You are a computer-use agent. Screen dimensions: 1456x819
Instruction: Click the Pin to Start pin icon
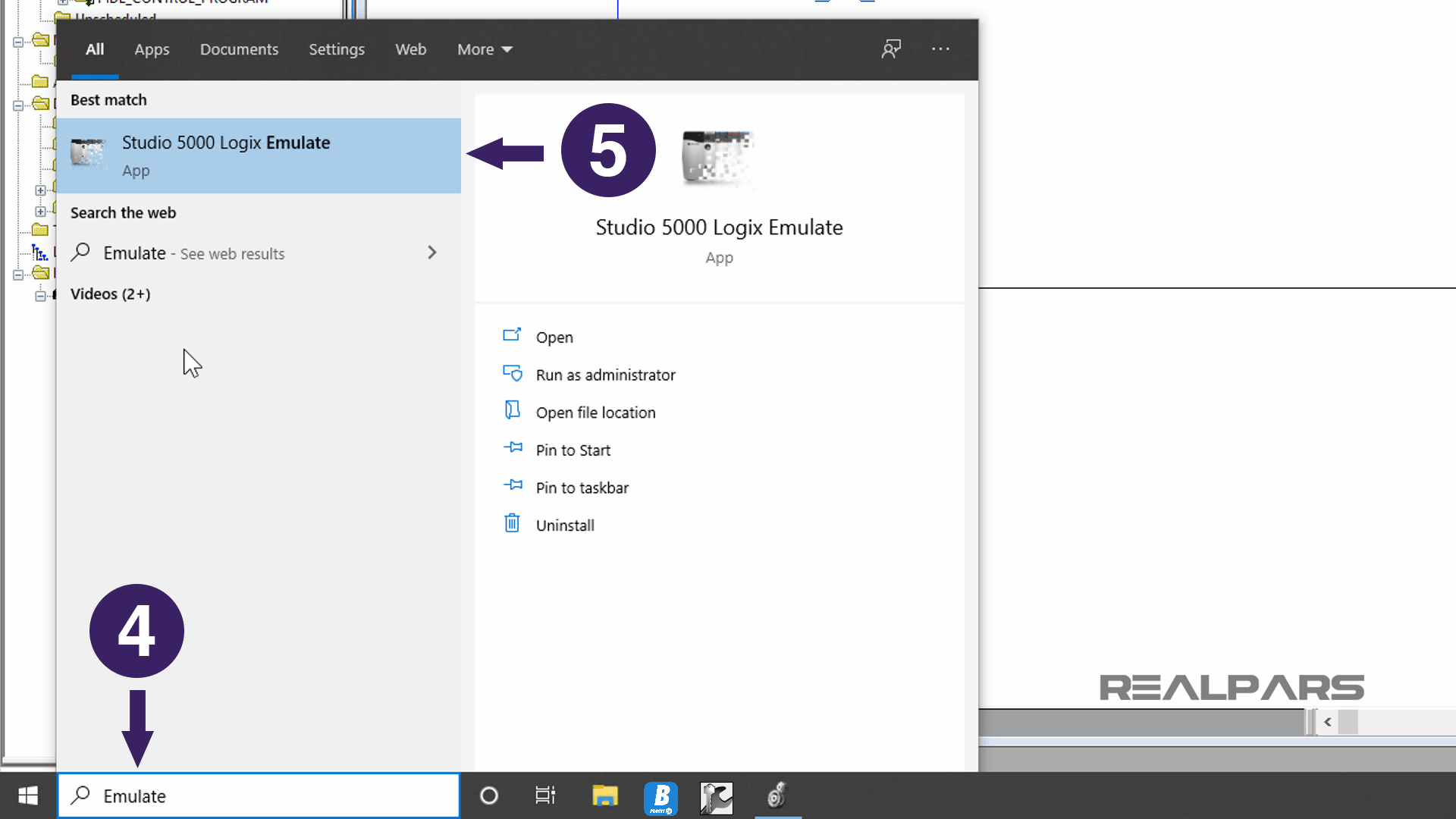[513, 447]
